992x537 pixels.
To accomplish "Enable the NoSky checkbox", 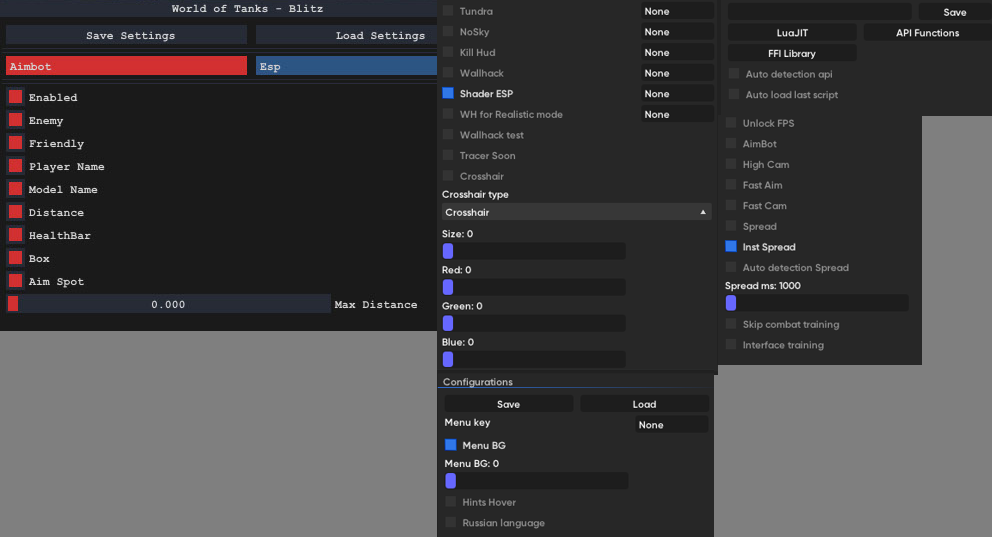I will 448,31.
